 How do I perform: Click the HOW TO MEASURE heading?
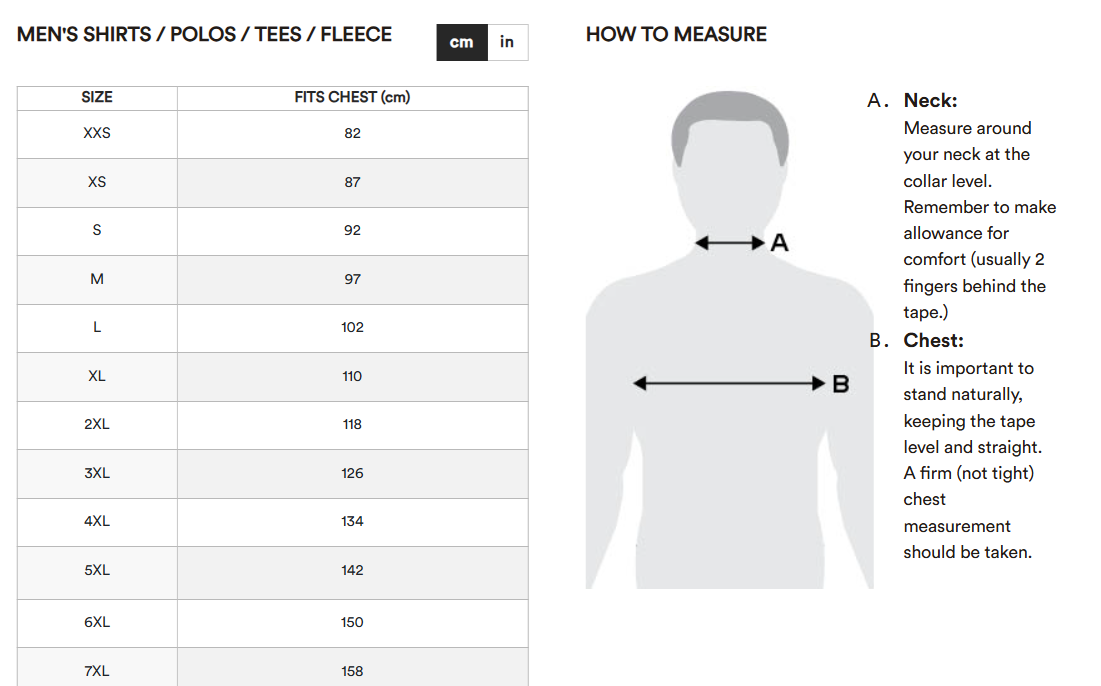676,34
